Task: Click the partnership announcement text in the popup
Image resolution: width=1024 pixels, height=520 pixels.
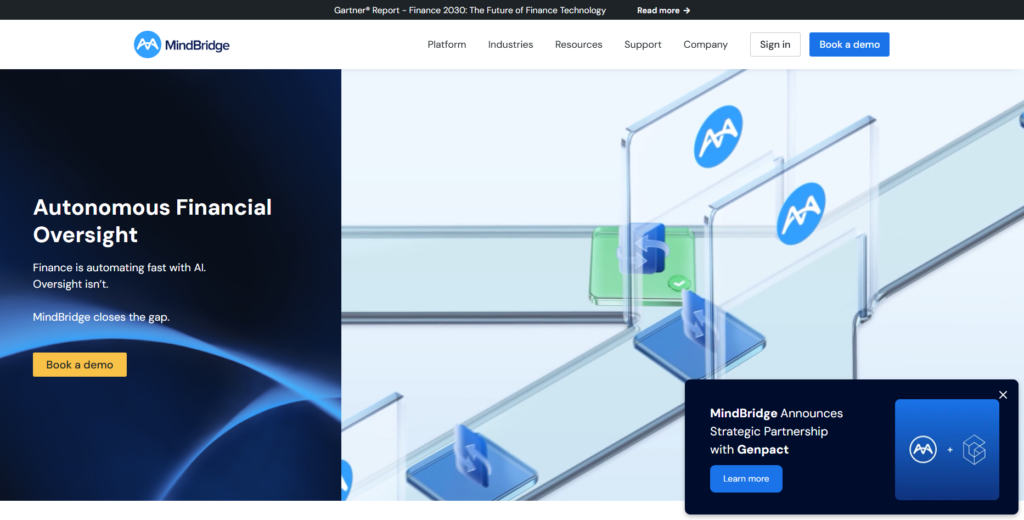Action: [x=776, y=431]
